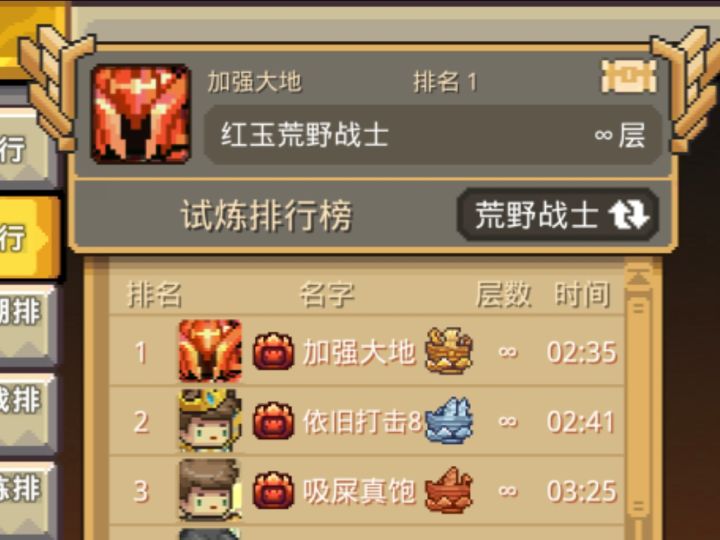The width and height of the screenshot is (720, 540).
Task: Select rank 1 player avatar
Action: click(210, 351)
